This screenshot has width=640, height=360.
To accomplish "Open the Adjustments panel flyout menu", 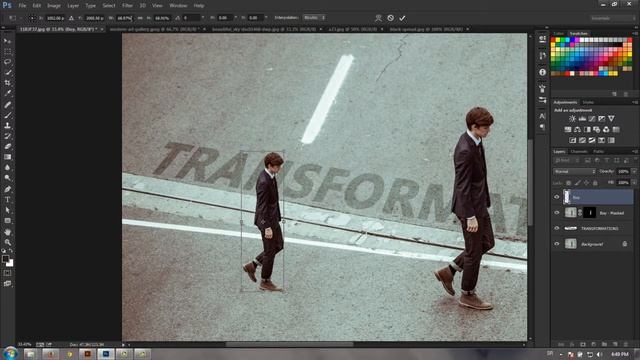I will point(635,102).
